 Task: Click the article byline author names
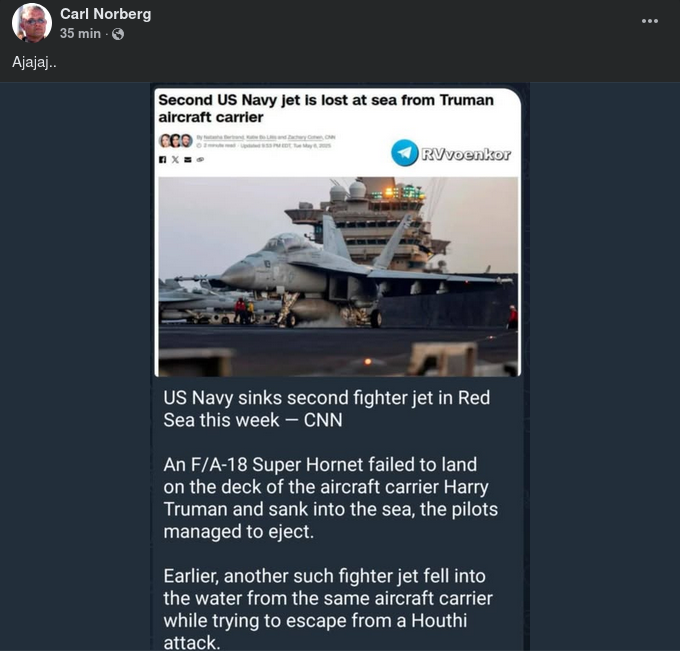tap(266, 136)
